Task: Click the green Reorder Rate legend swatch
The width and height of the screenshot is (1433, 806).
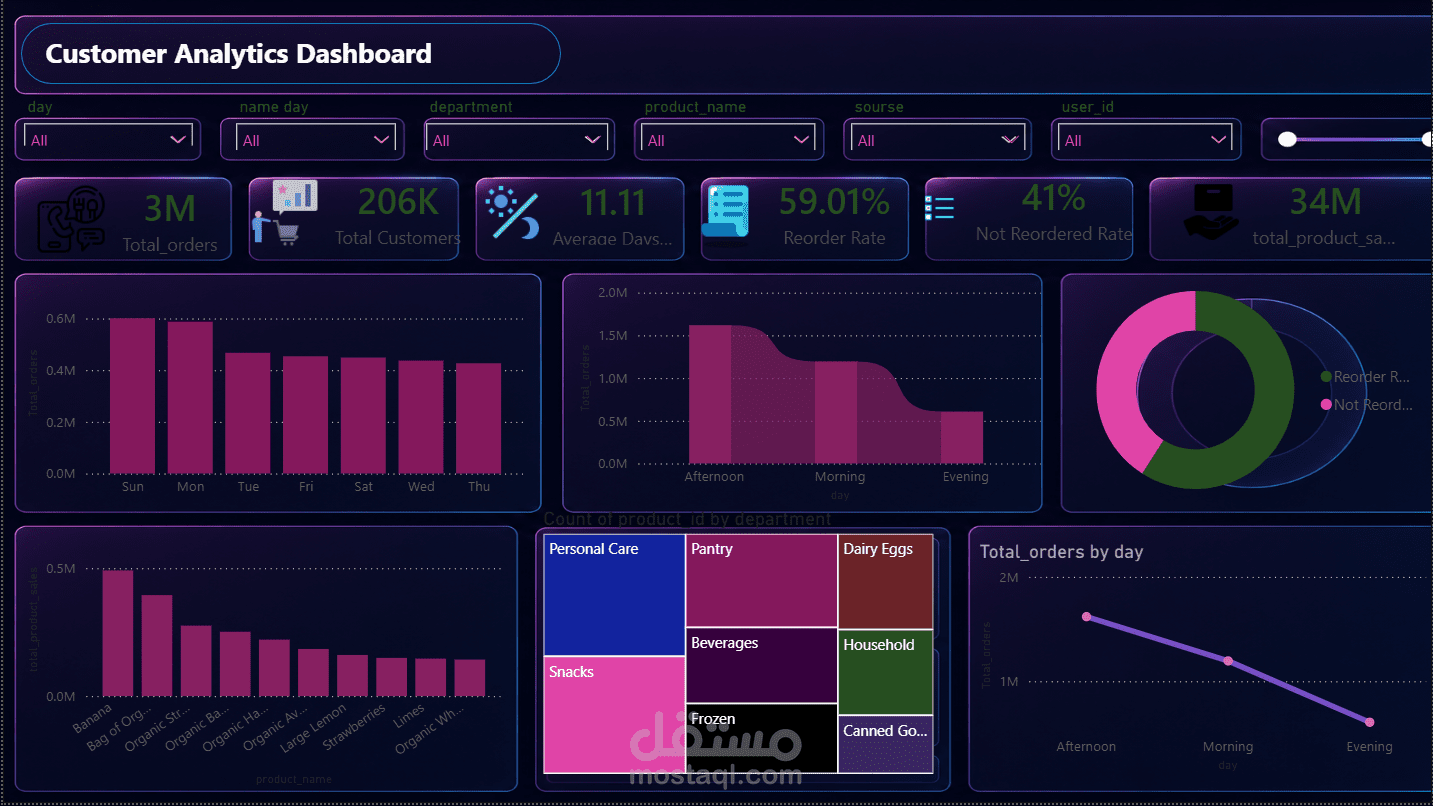Action: click(x=1326, y=377)
